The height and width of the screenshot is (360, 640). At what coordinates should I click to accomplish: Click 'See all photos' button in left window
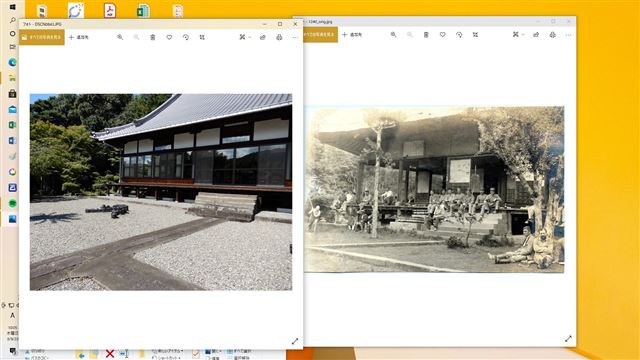[42, 37]
